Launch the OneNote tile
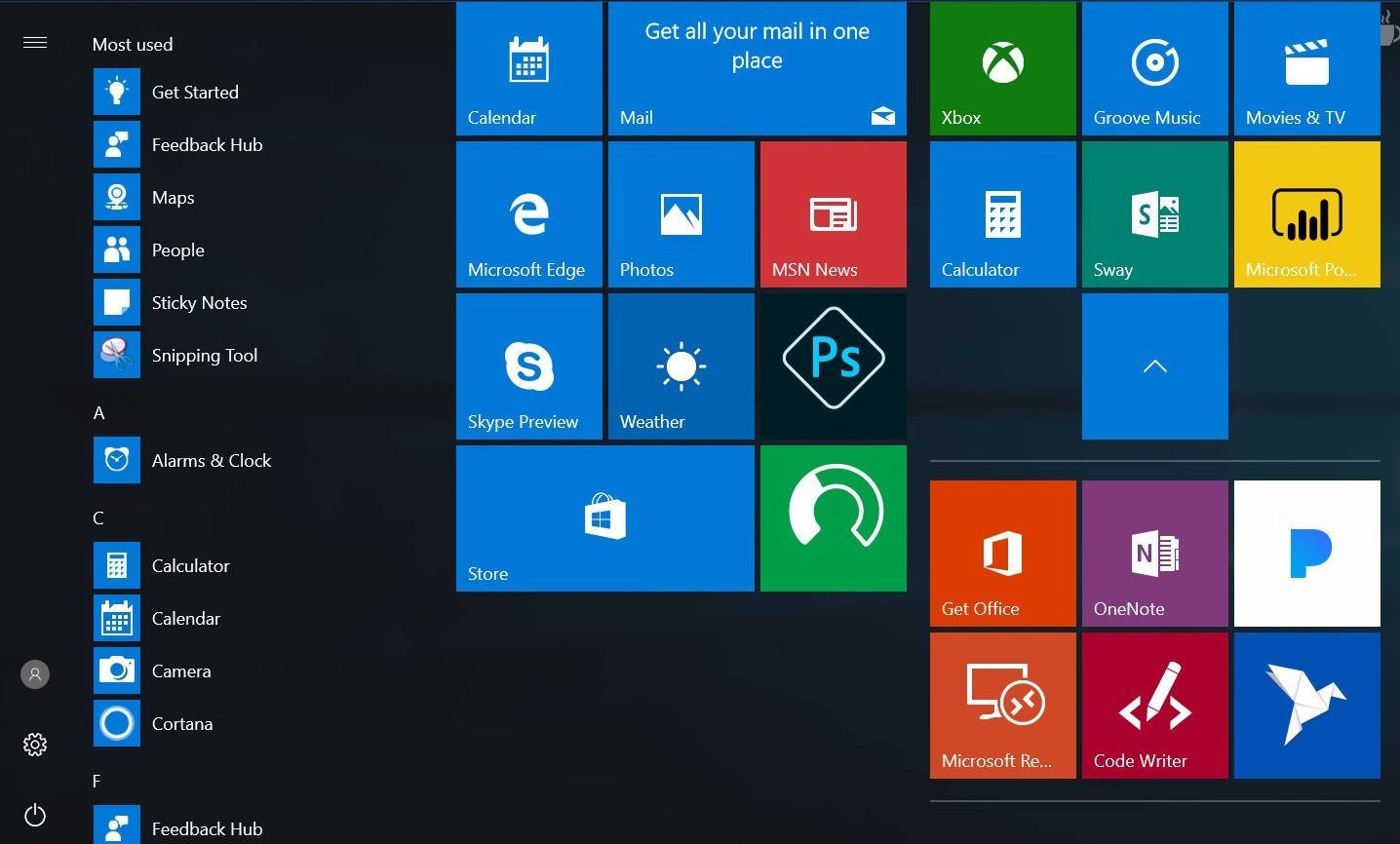Viewport: 1400px width, 844px height. 1155,554
